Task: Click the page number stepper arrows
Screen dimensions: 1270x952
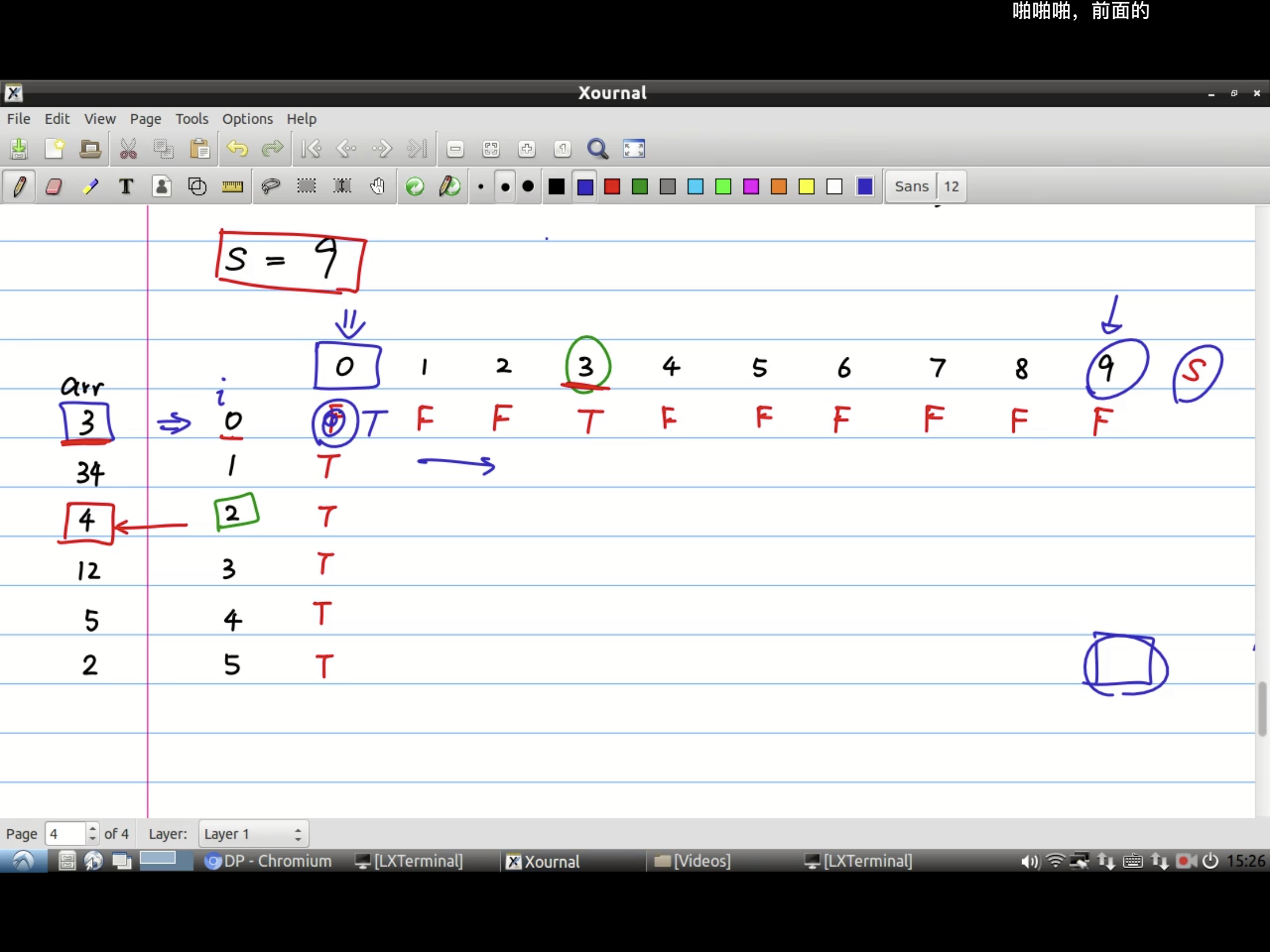Action: click(x=93, y=834)
